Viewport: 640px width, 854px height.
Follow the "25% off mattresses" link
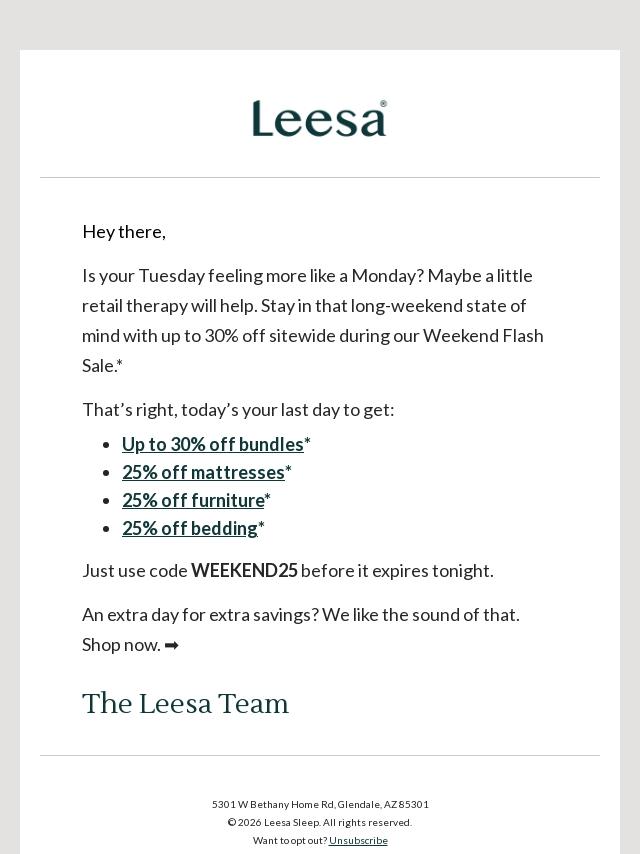203,472
